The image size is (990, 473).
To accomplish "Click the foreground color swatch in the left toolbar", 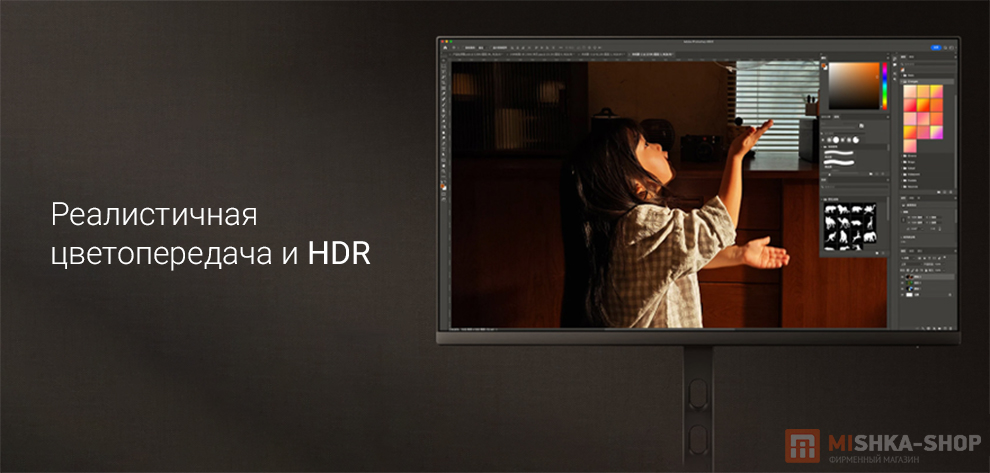I will click(x=444, y=186).
